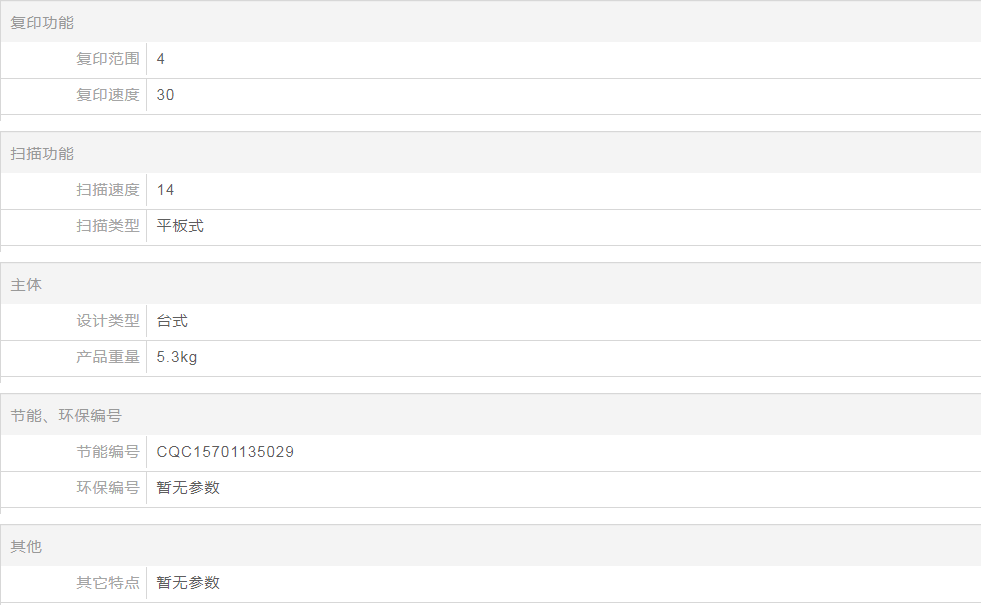Select the 复印范围 row label
The width and height of the screenshot is (981, 605).
[x=108, y=59]
